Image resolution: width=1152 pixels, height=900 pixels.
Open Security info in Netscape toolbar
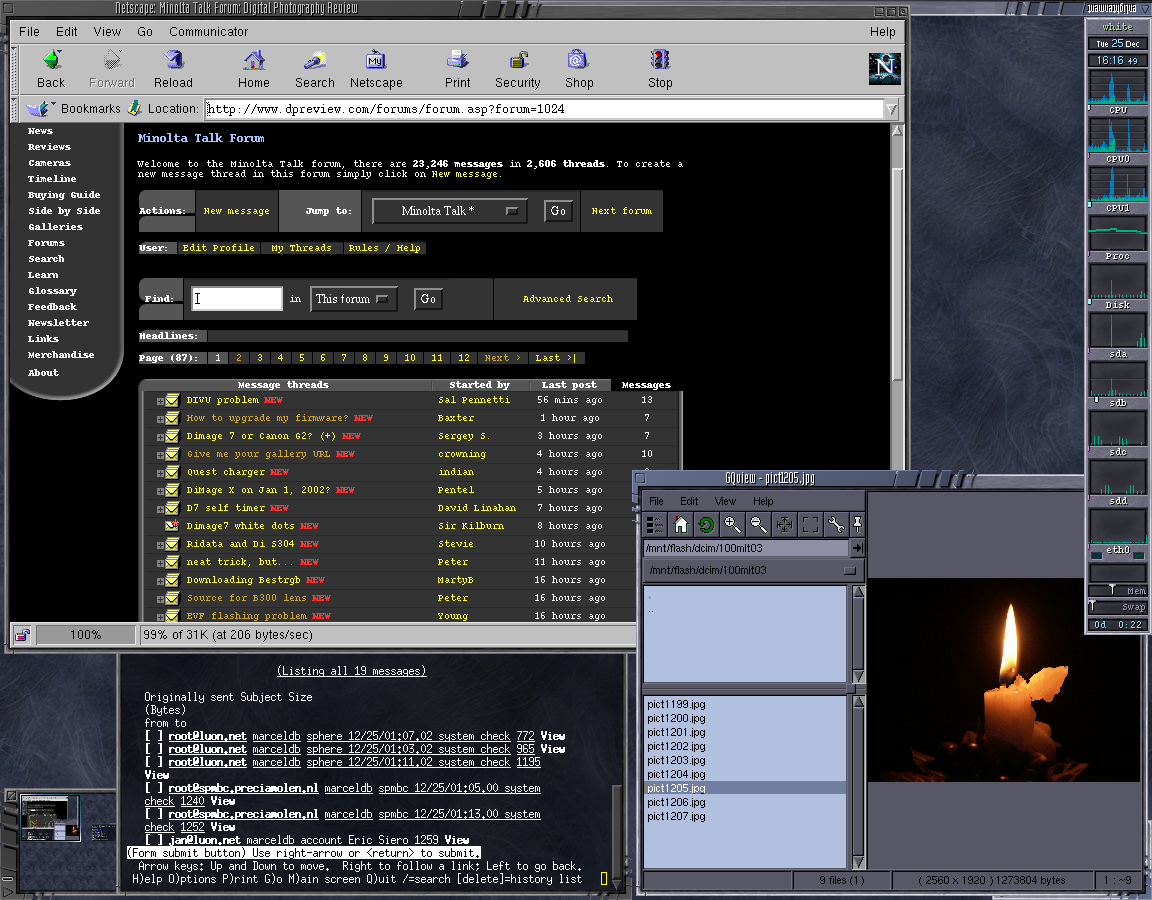pyautogui.click(x=518, y=69)
